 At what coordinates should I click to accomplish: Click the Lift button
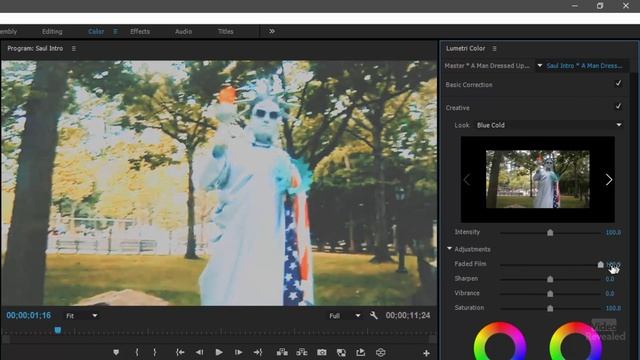click(282, 352)
